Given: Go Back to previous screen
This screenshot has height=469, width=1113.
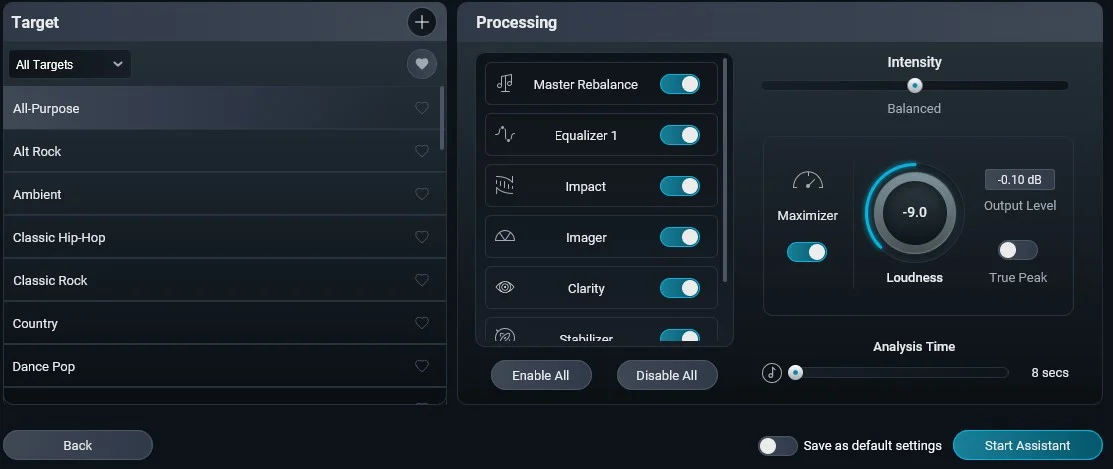Looking at the screenshot, I should (77, 446).
